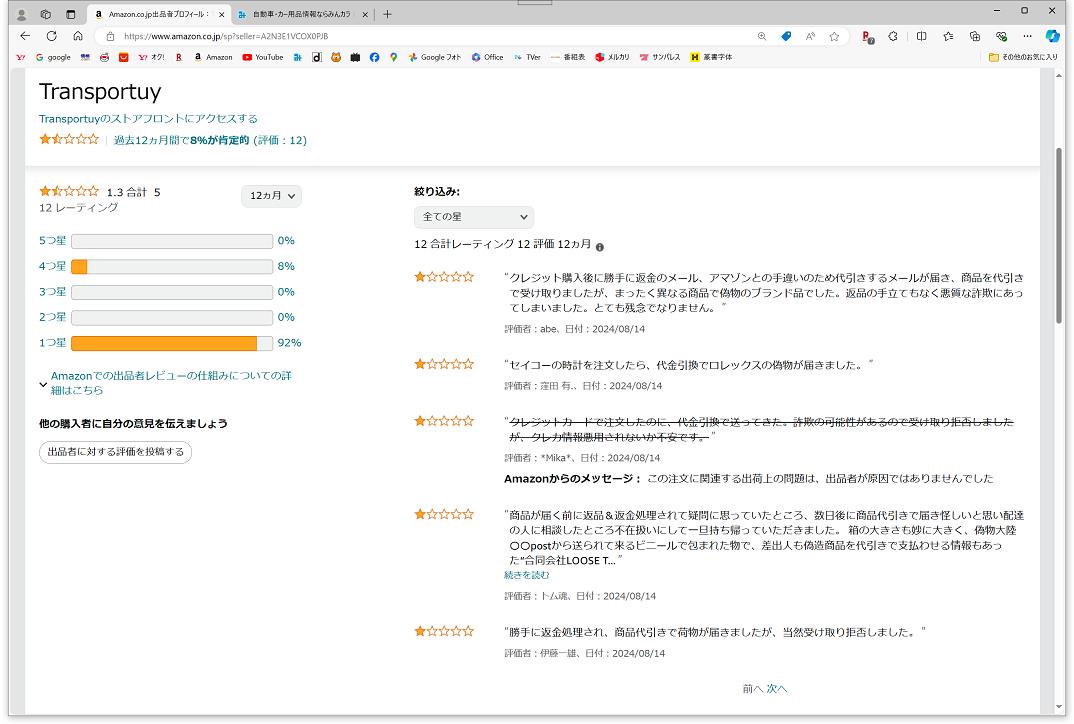1074x724 pixels.
Task: Open the YouTube bookmark
Action: point(263,58)
